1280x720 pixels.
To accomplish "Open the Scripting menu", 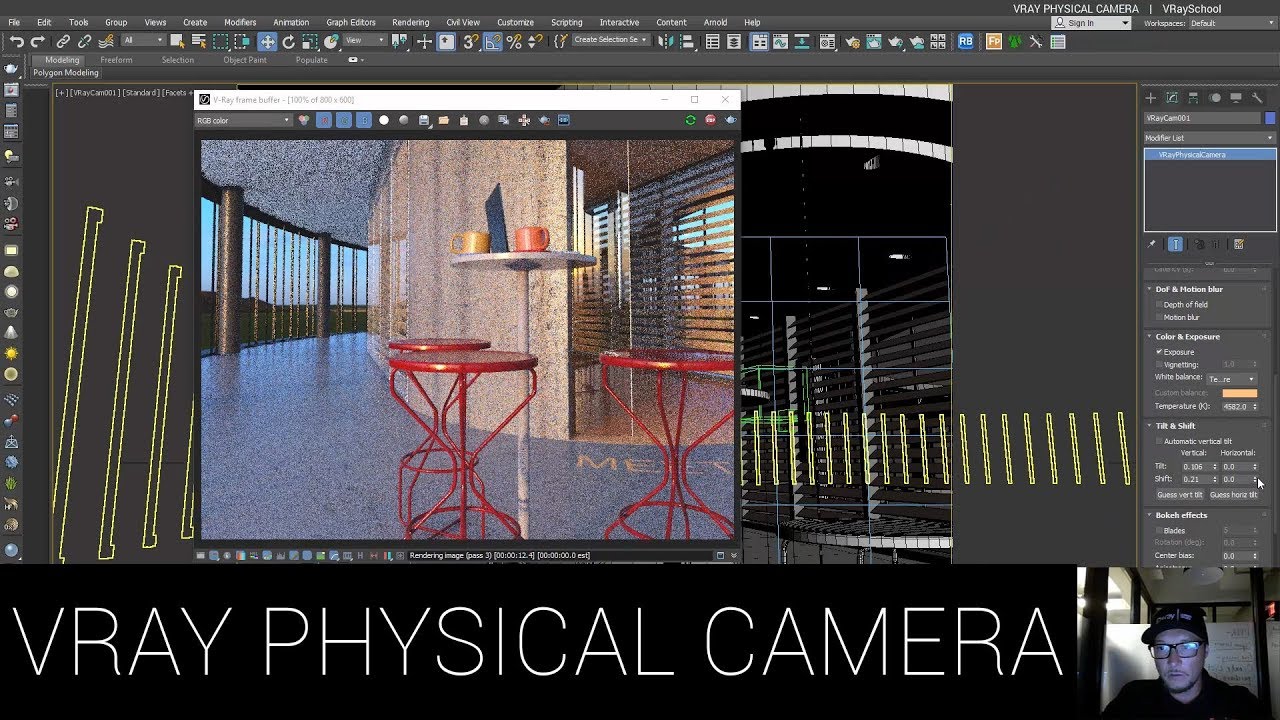I will pos(566,22).
